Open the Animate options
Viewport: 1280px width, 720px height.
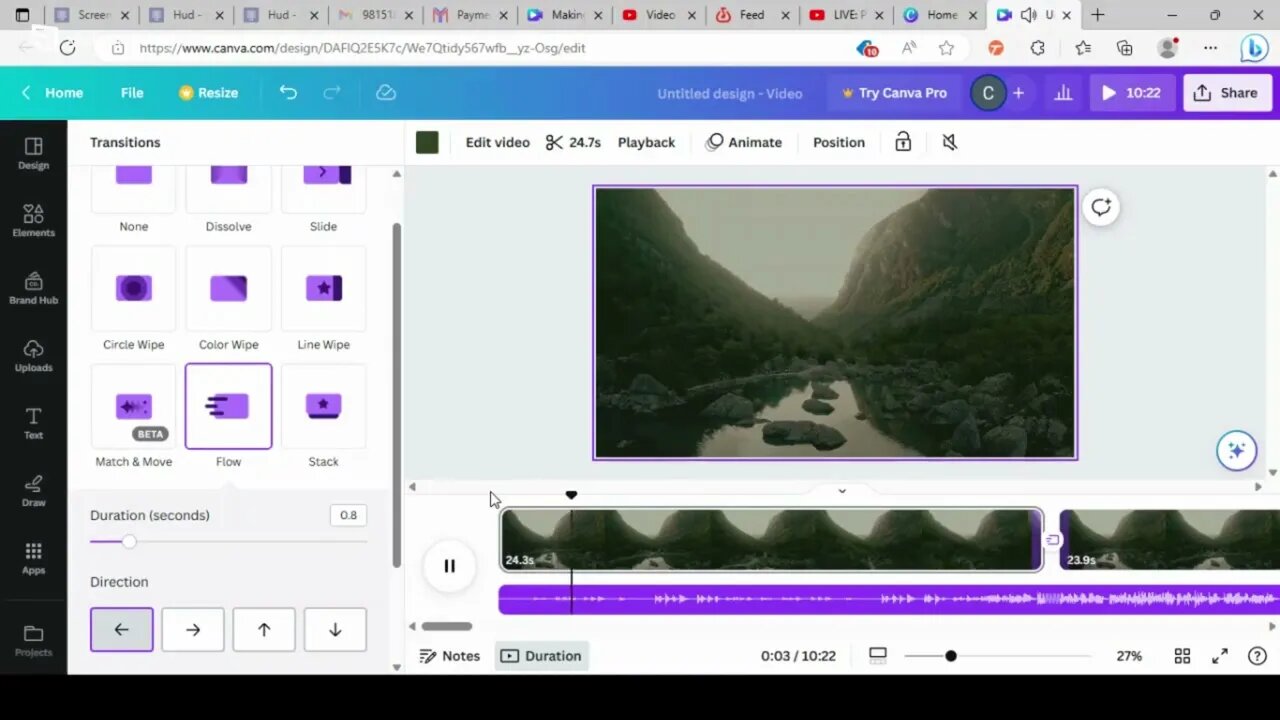click(x=743, y=142)
